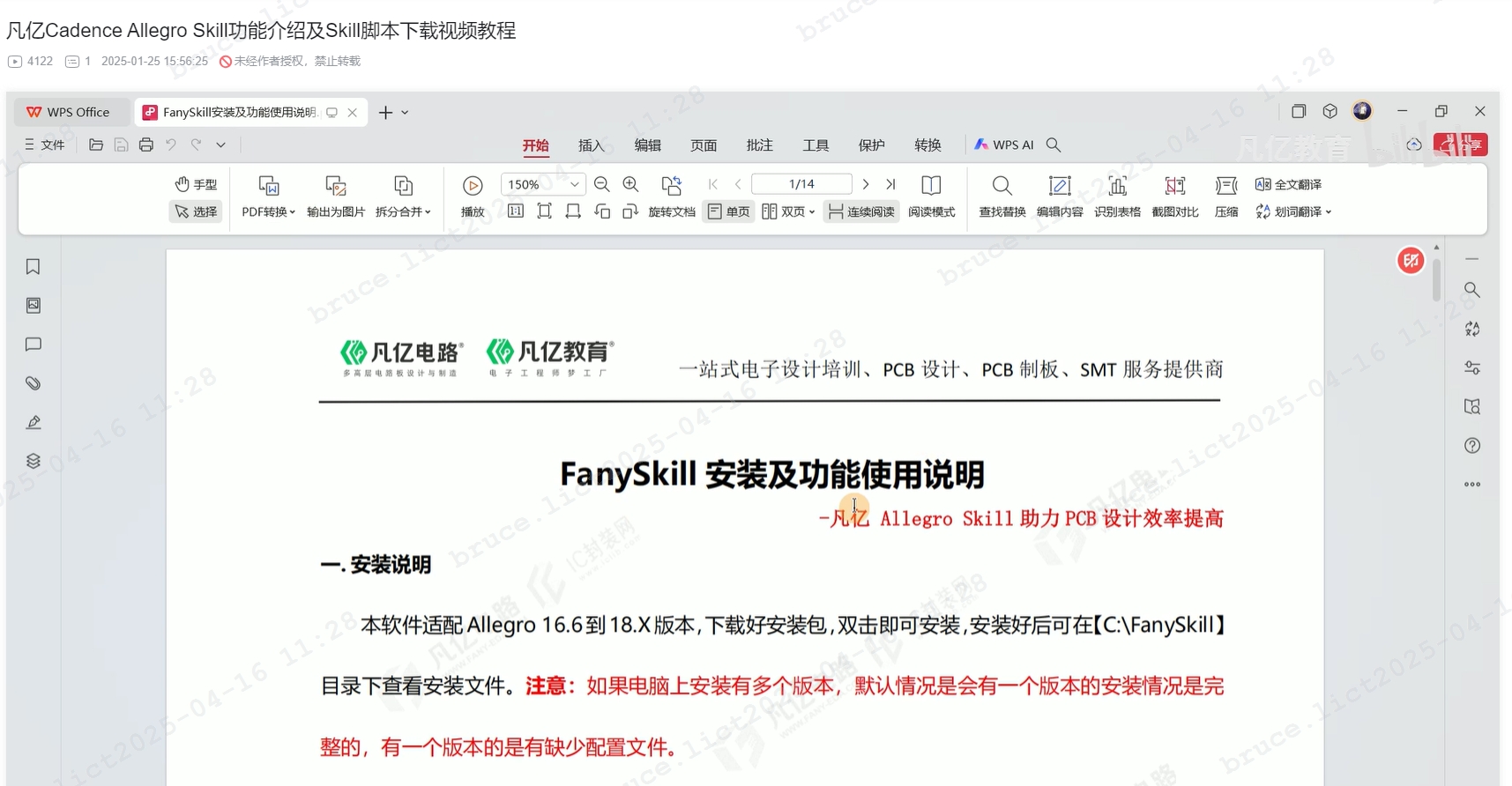Switch to the 转换 tab

coord(927,145)
